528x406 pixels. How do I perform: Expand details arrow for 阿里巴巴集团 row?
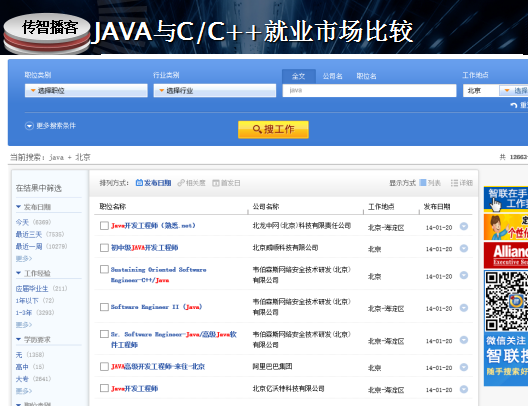464,367
